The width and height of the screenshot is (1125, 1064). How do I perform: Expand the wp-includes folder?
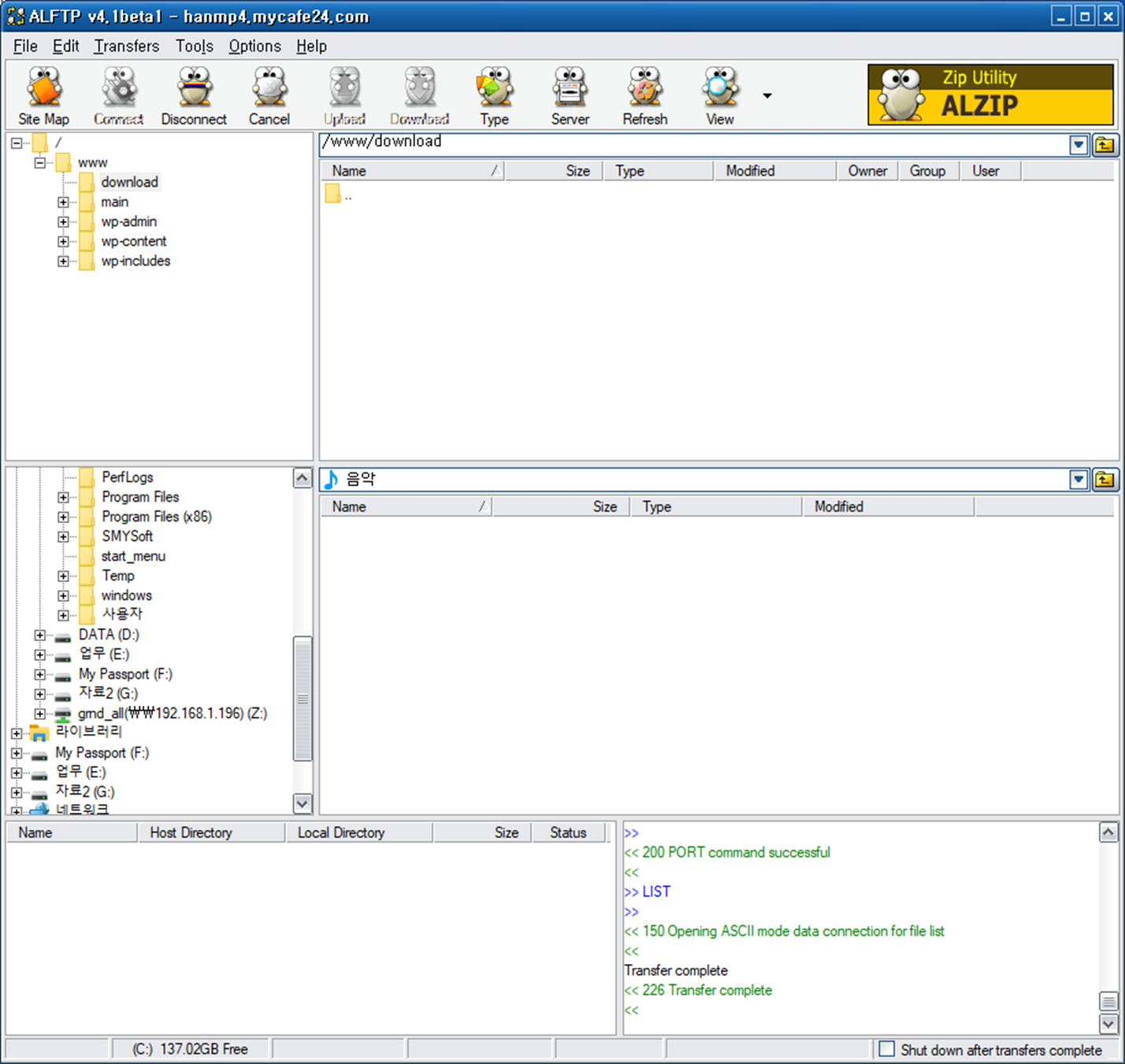[x=63, y=261]
